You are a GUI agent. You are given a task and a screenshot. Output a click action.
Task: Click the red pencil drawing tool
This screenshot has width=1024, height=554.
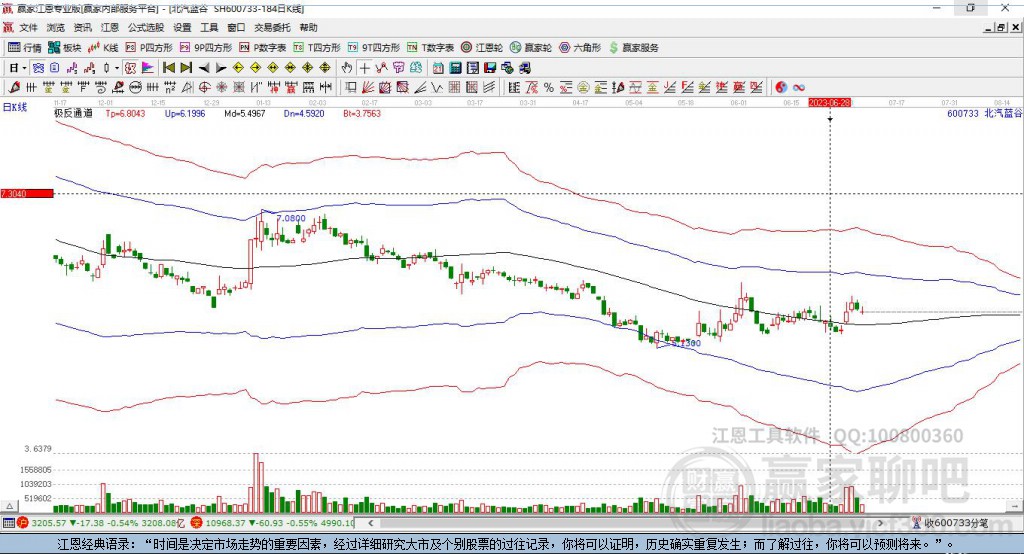(x=14, y=88)
